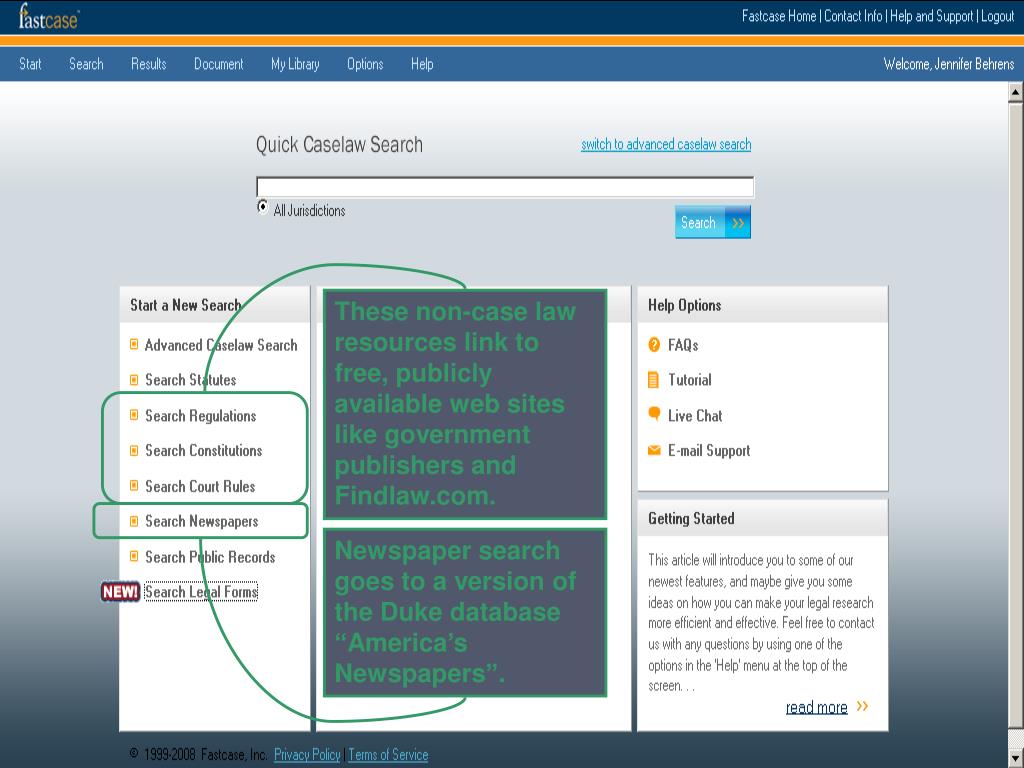Click the blue Search button
This screenshot has width=1024, height=768.
point(712,222)
